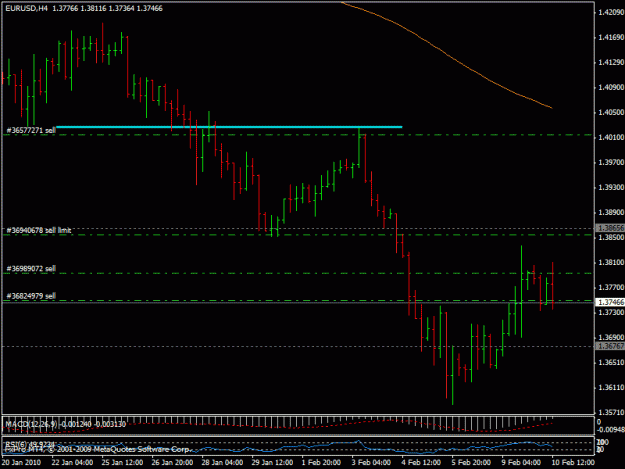Click the 28 Jan 04:00 time axis label
Screen dimensions: 625x469
(222, 462)
